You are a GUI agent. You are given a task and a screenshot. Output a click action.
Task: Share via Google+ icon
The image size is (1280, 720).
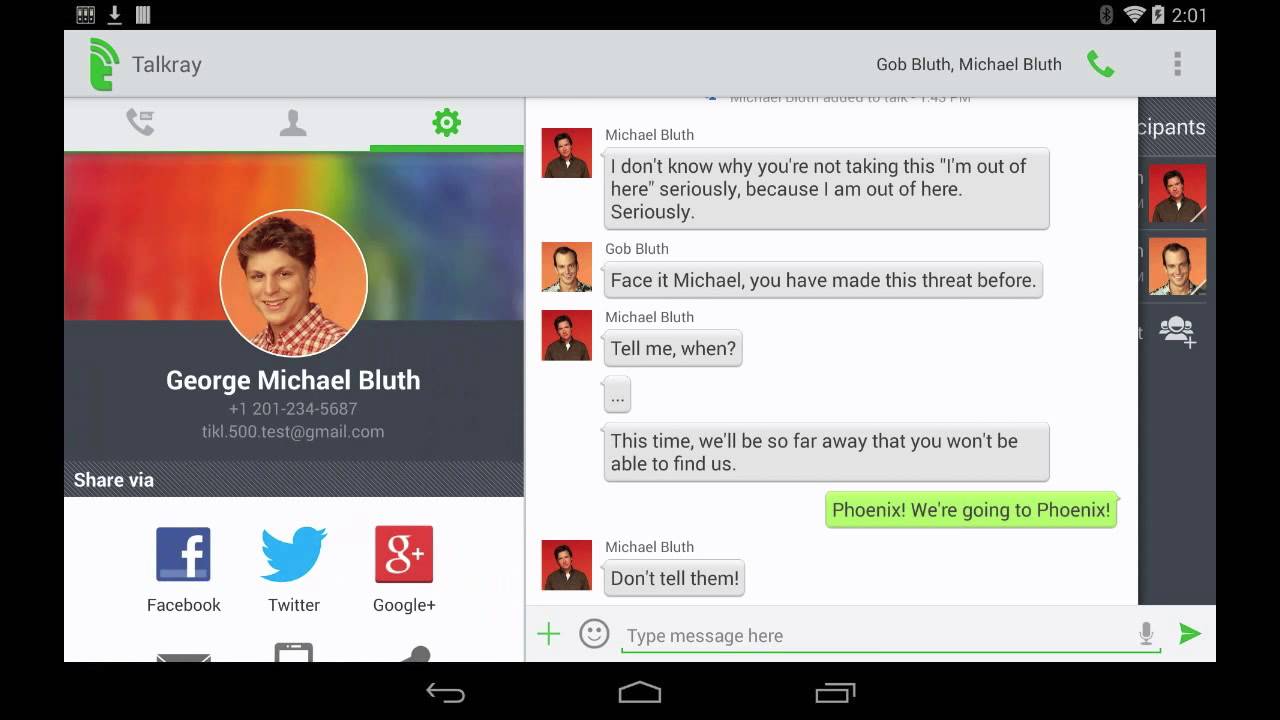click(x=404, y=554)
